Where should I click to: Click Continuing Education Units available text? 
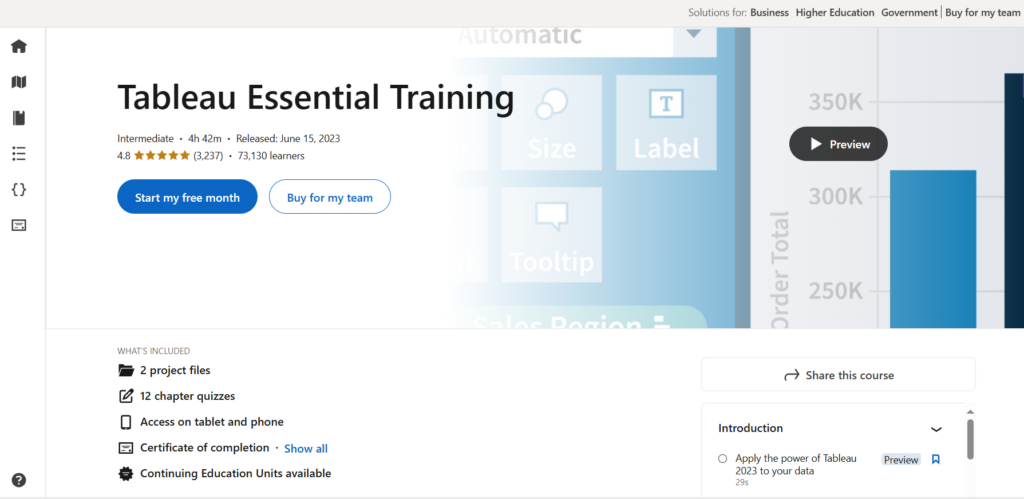coord(235,474)
